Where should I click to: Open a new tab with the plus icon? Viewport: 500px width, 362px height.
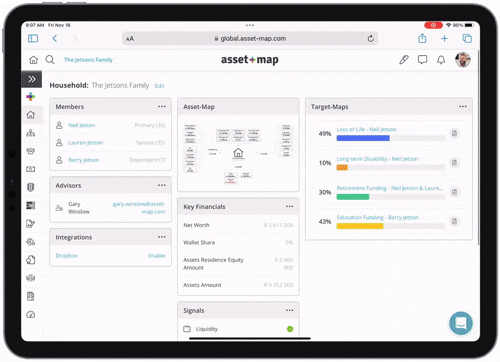click(444, 38)
